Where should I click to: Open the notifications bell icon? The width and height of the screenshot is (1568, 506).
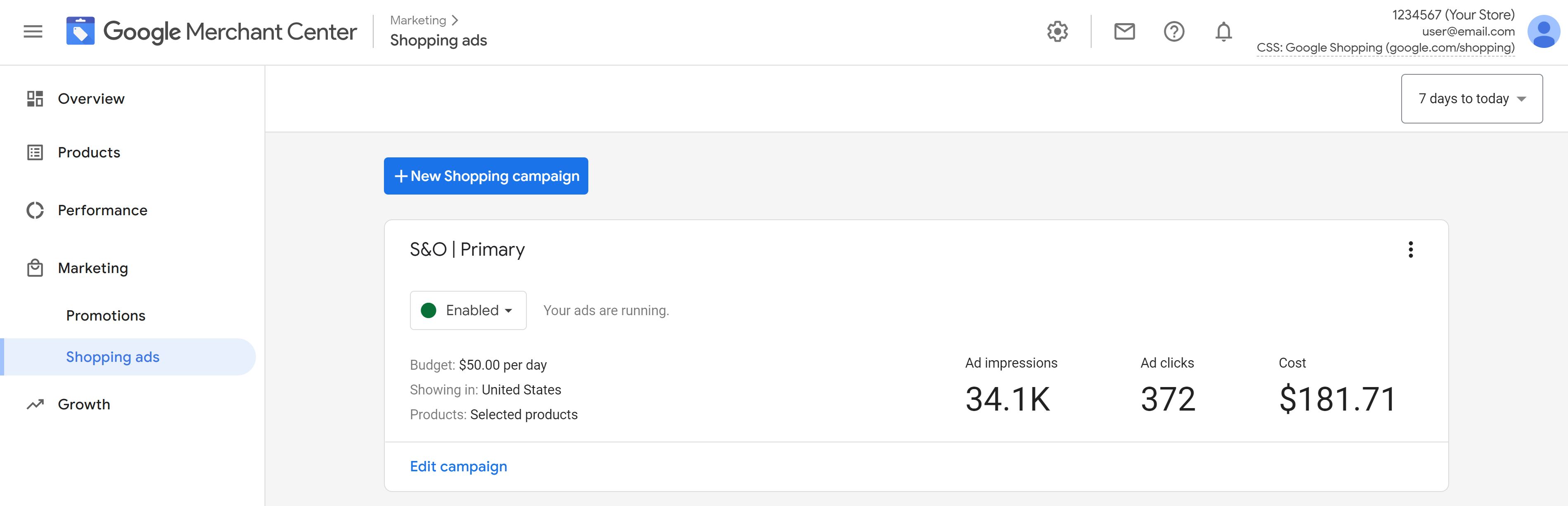1224,32
